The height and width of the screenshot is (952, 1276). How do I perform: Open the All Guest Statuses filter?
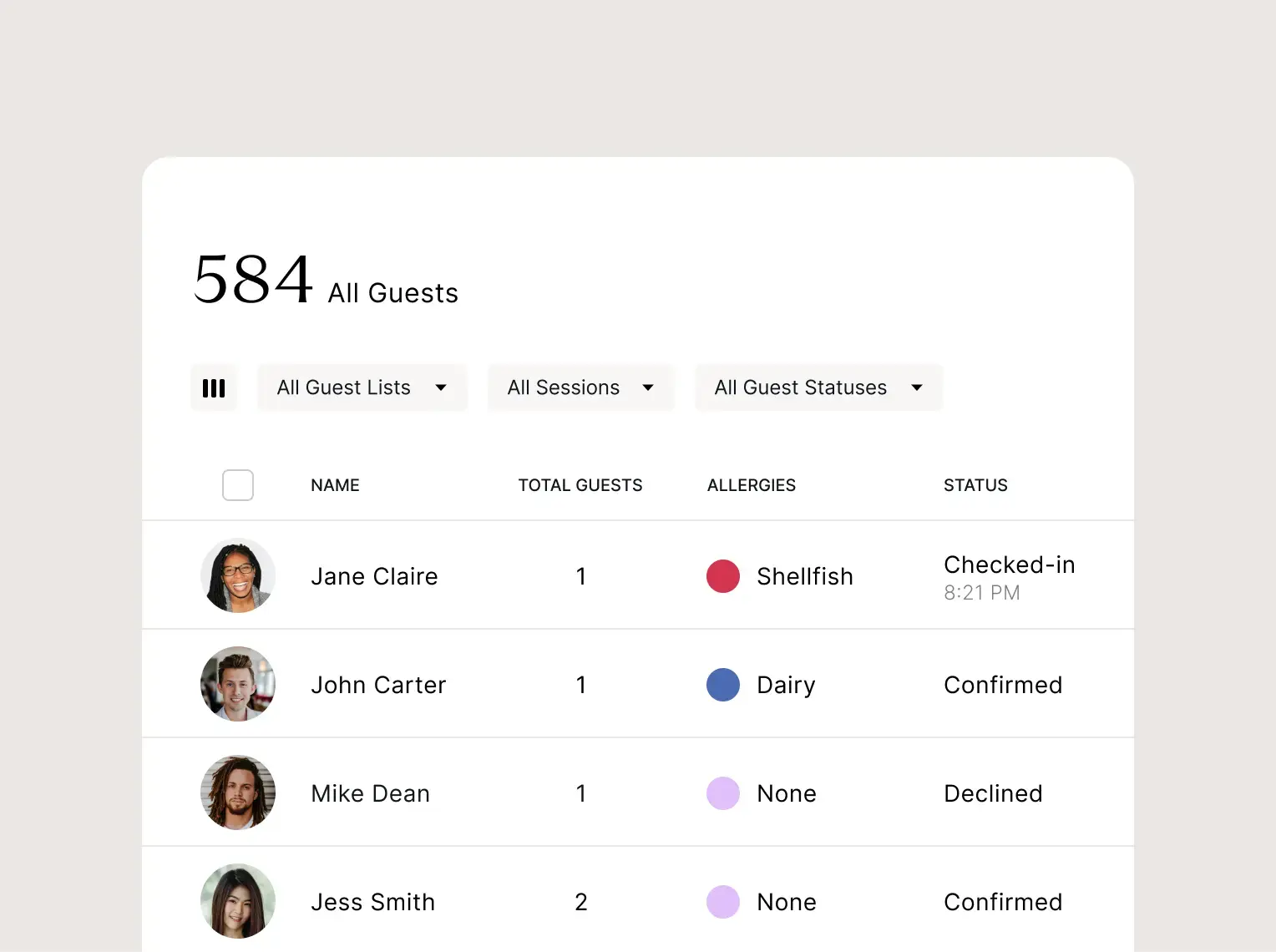point(818,387)
